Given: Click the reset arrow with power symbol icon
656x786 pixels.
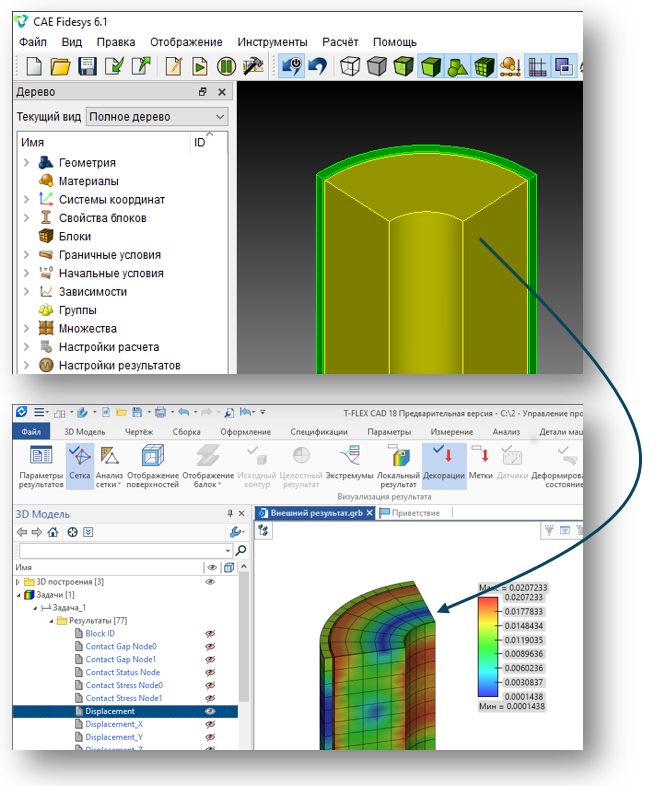Looking at the screenshot, I should [292, 66].
